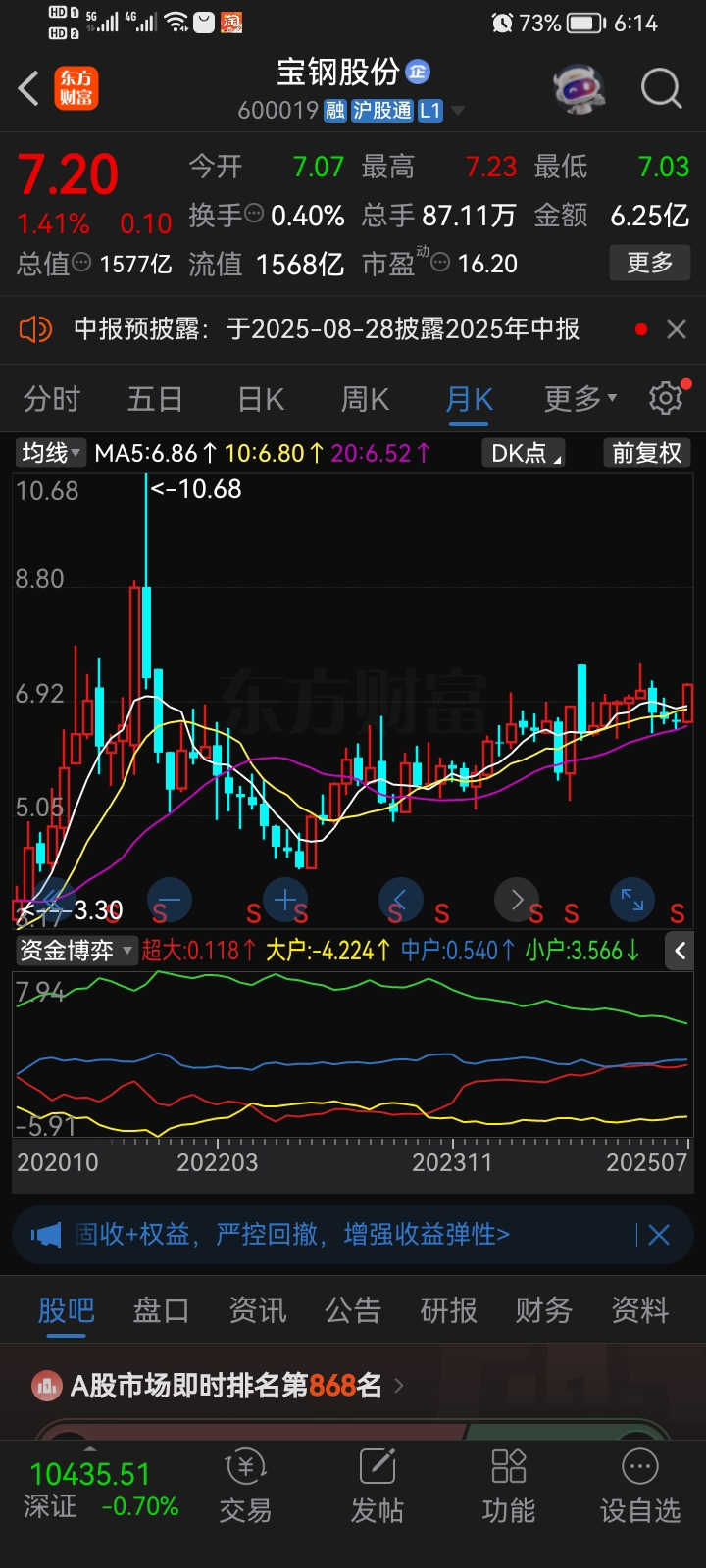Open the 均线 indicator dropdown
The height and width of the screenshot is (1568, 706).
[51, 453]
